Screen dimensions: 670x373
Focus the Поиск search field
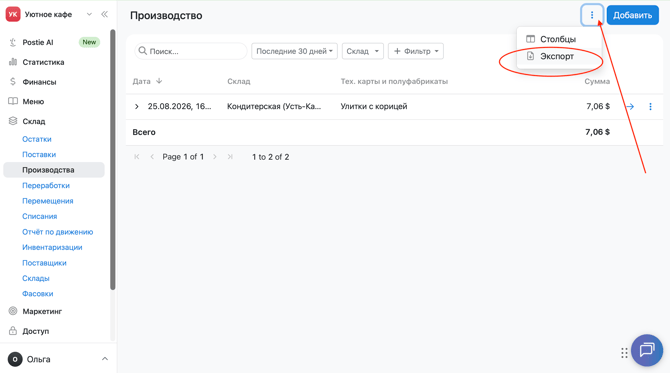tap(191, 51)
